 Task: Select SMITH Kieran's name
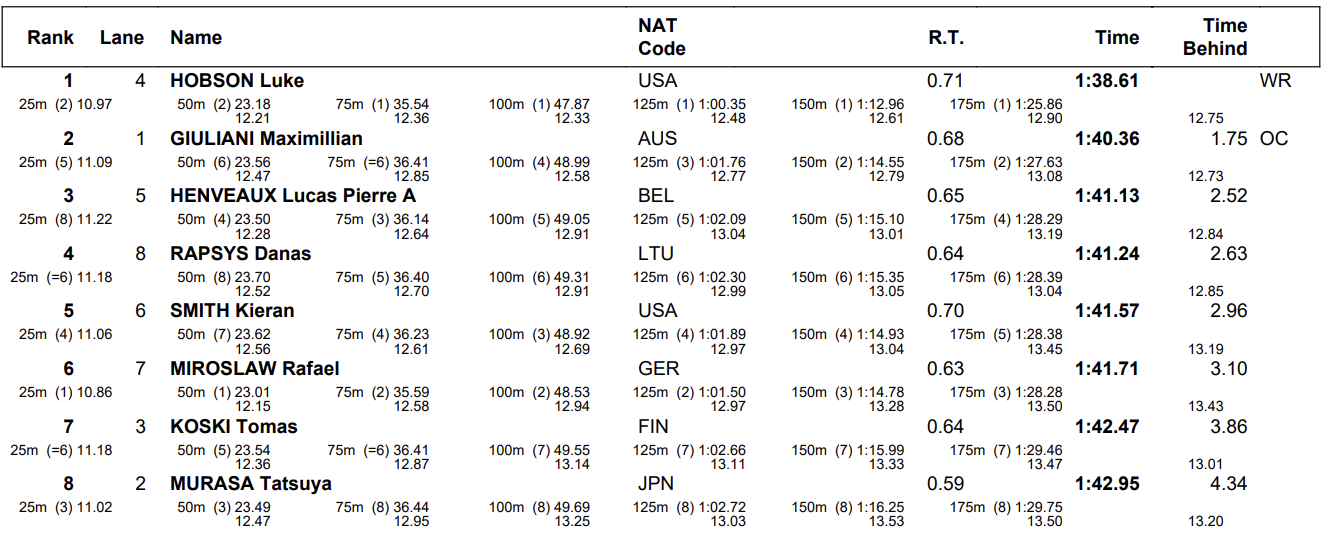click(x=232, y=311)
